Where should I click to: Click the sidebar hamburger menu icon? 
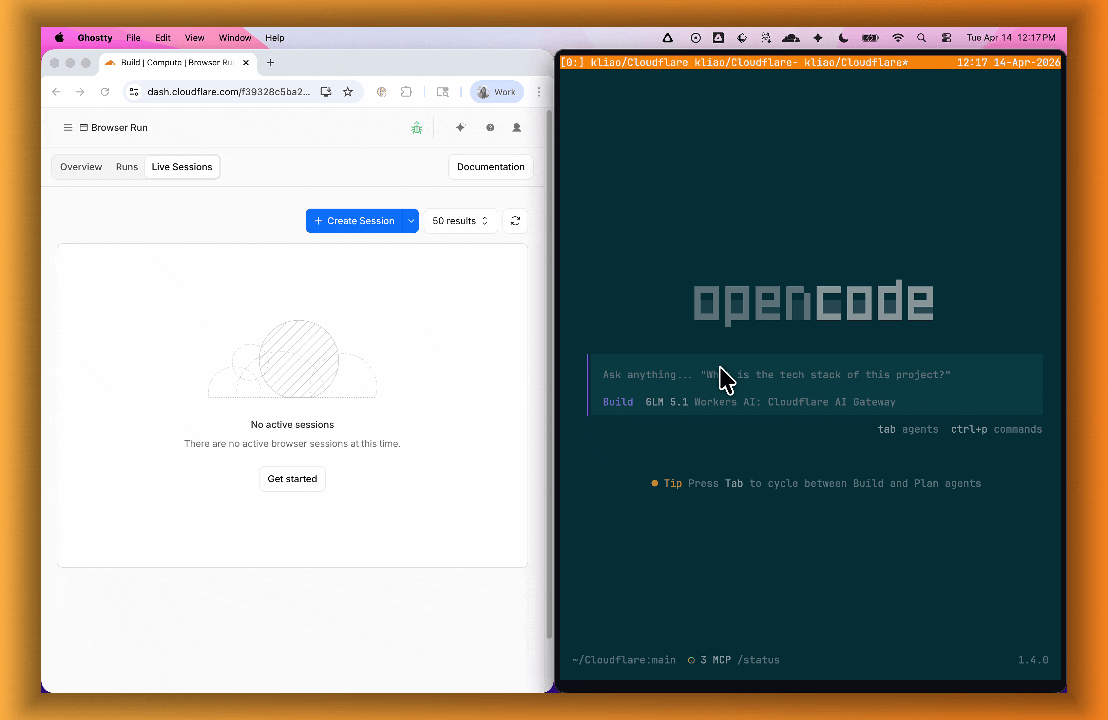pyautogui.click(x=68, y=127)
